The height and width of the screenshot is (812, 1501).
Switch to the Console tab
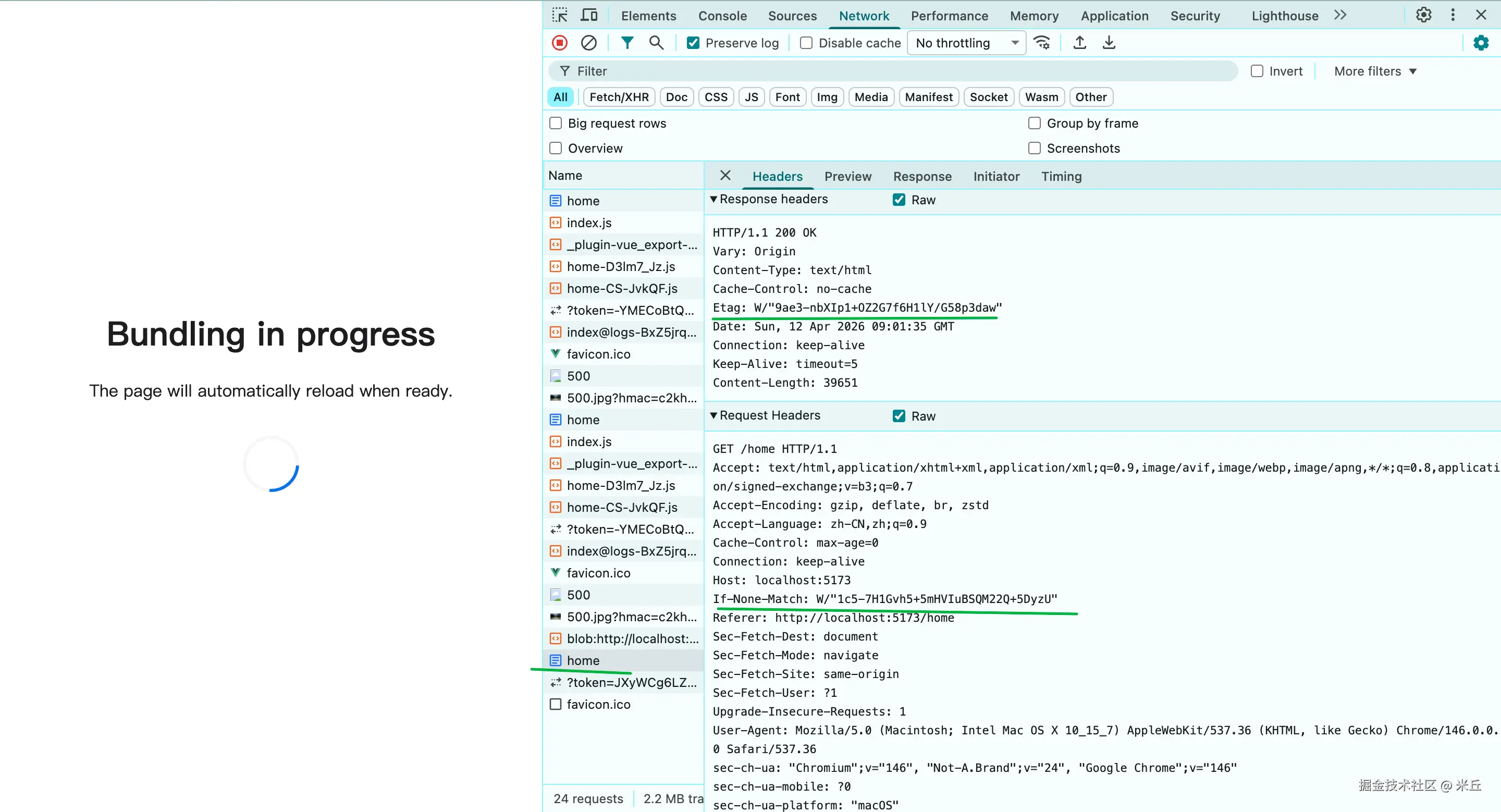[x=722, y=16]
